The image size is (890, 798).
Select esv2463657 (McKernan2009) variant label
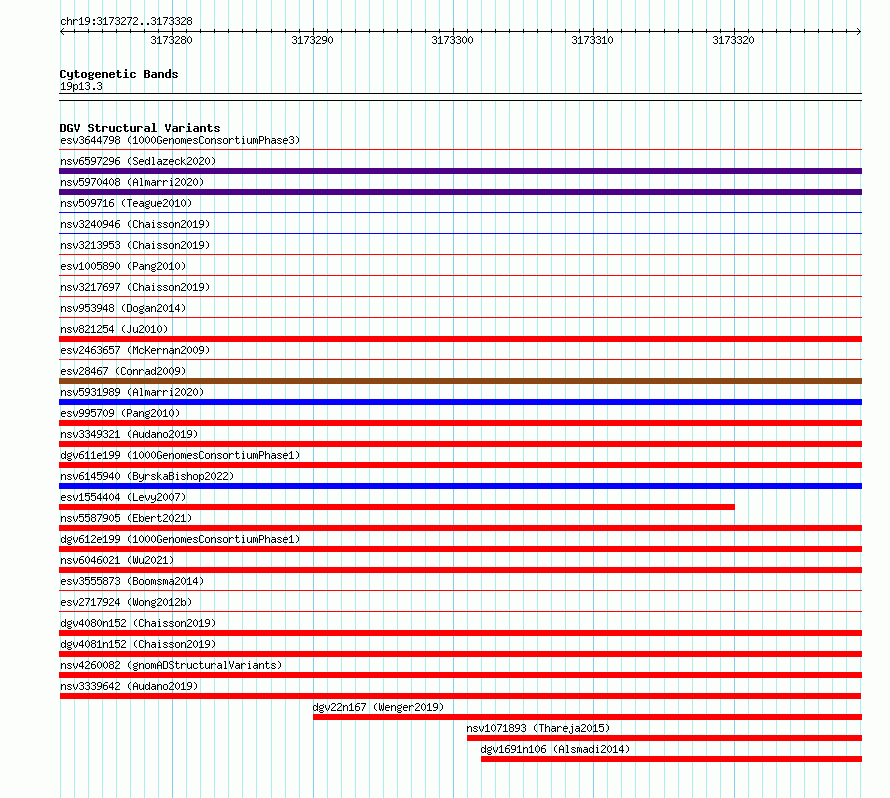(135, 350)
